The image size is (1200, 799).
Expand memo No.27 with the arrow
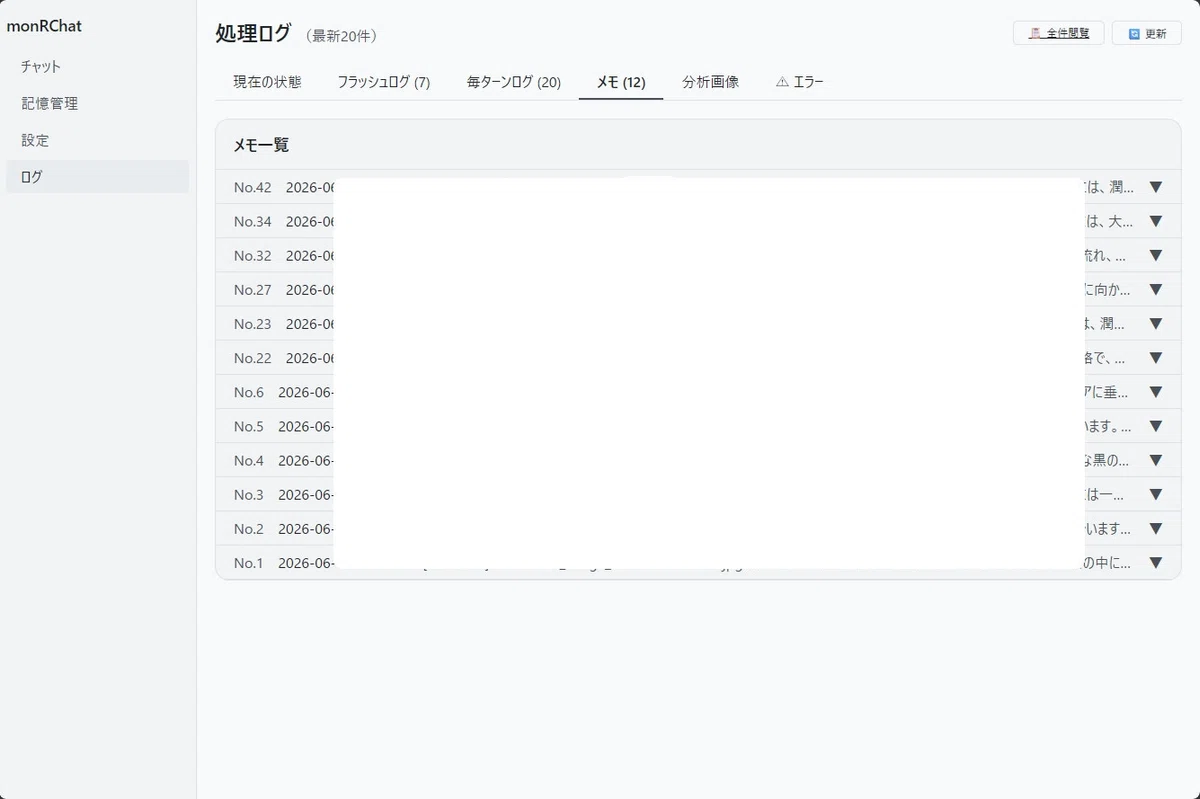coord(1156,289)
